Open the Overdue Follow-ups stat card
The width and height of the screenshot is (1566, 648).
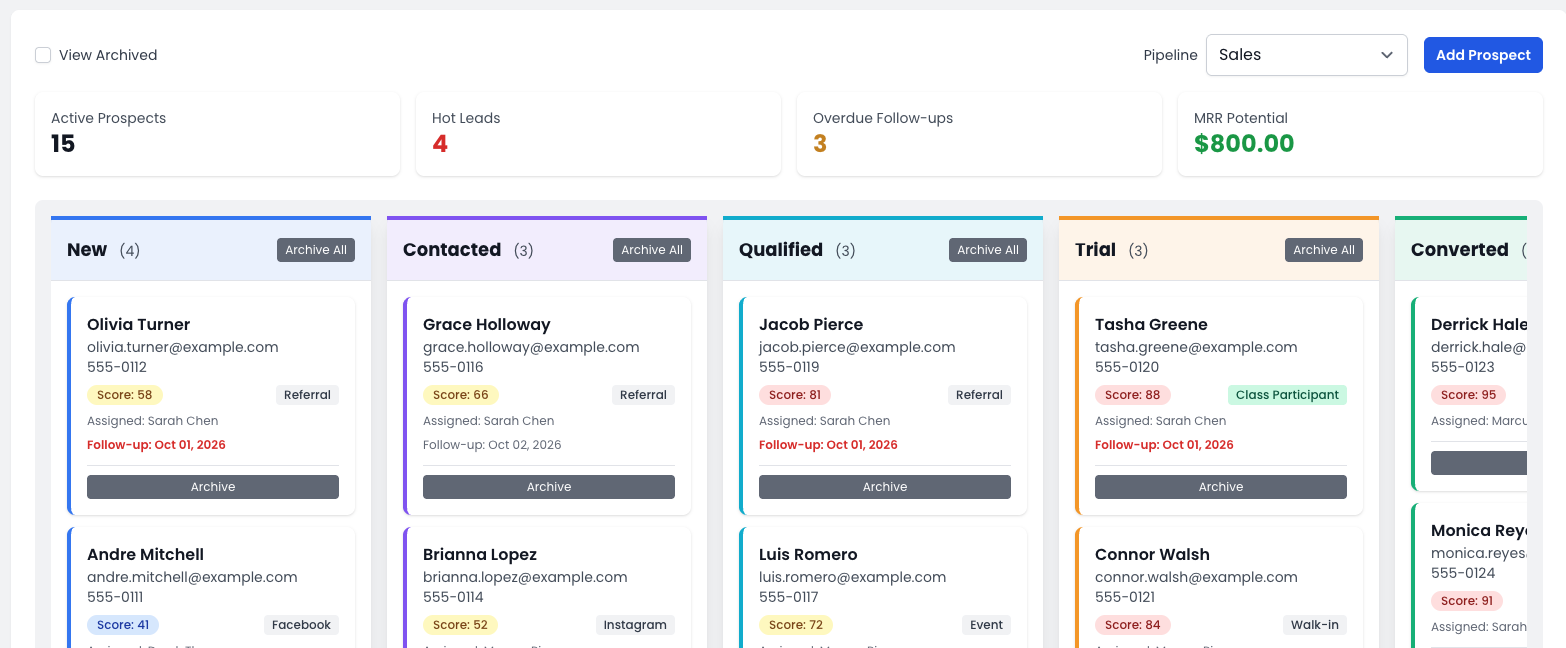[979, 134]
